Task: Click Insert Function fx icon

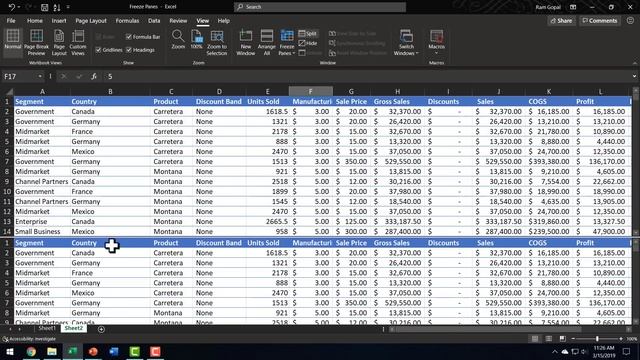Action: coord(93,76)
